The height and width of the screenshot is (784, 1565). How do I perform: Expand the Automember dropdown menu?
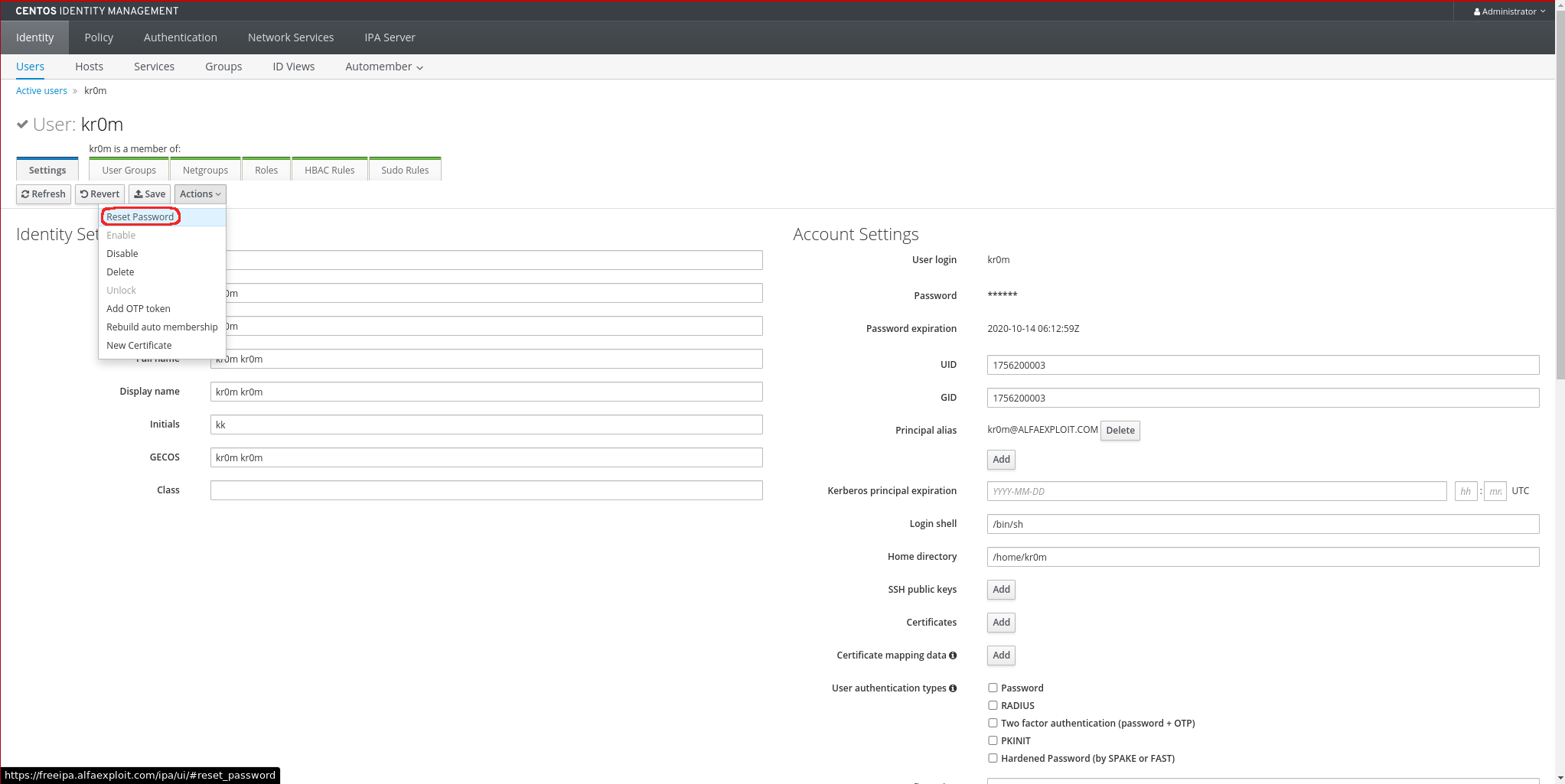(384, 67)
